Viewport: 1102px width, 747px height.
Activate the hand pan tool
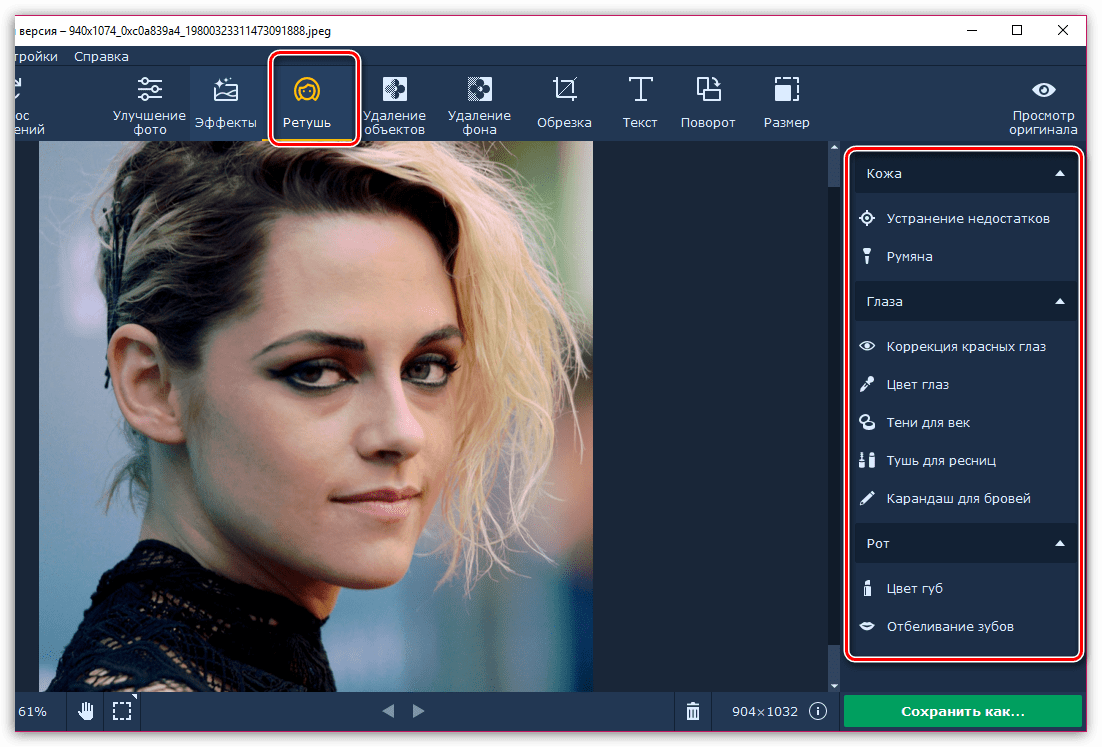pos(87,711)
